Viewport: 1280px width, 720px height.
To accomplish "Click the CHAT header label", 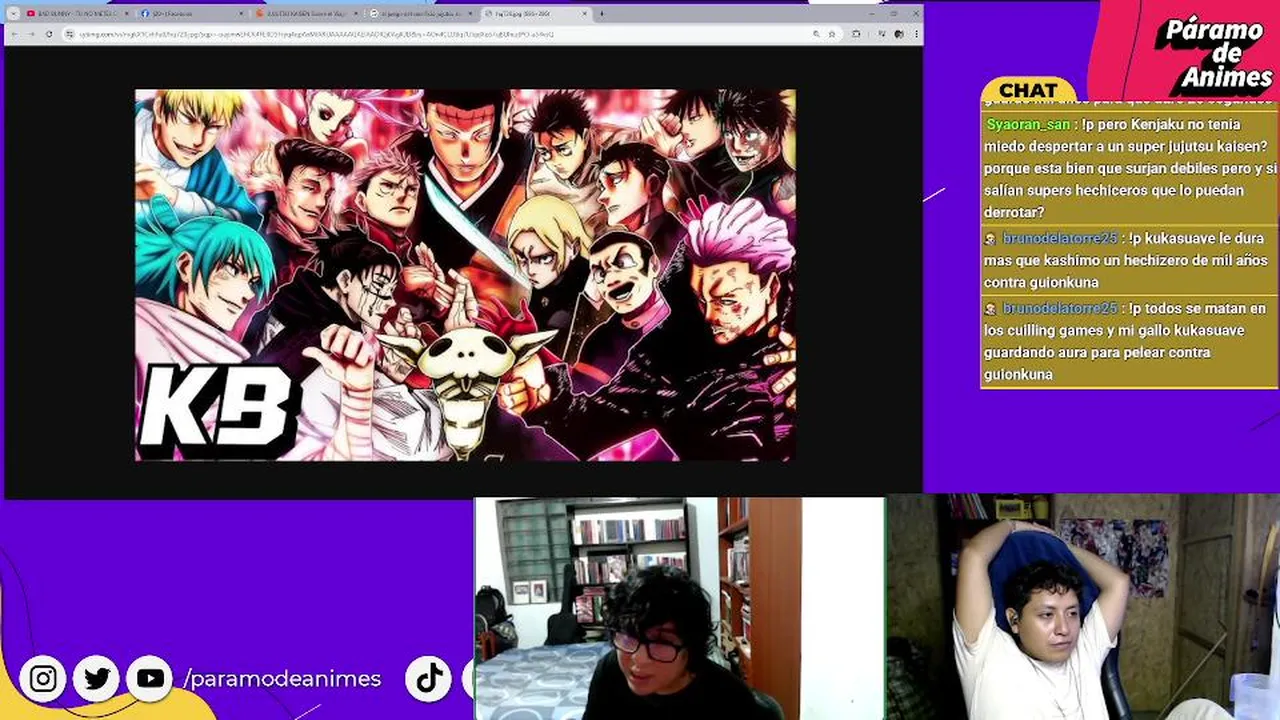I will (1028, 90).
